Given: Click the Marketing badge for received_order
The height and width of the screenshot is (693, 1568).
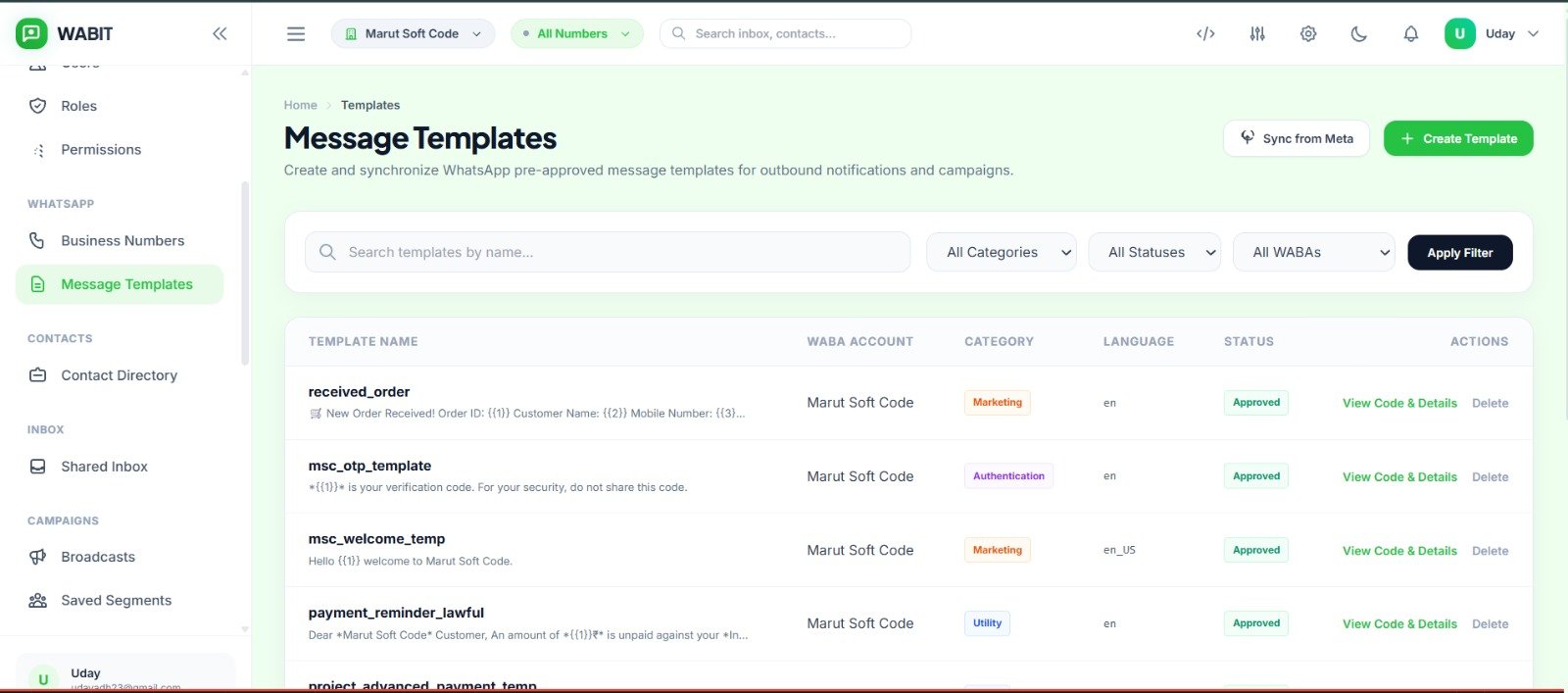Looking at the screenshot, I should click(x=997, y=403).
